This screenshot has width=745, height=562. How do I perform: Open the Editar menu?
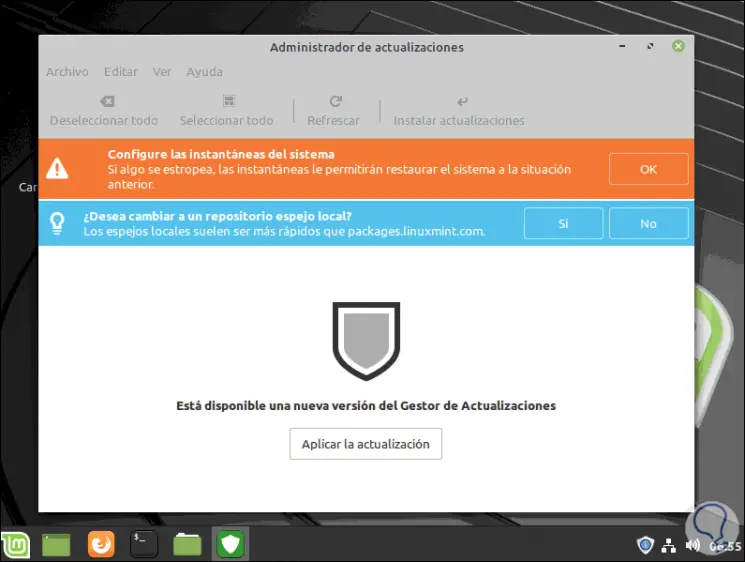[121, 72]
